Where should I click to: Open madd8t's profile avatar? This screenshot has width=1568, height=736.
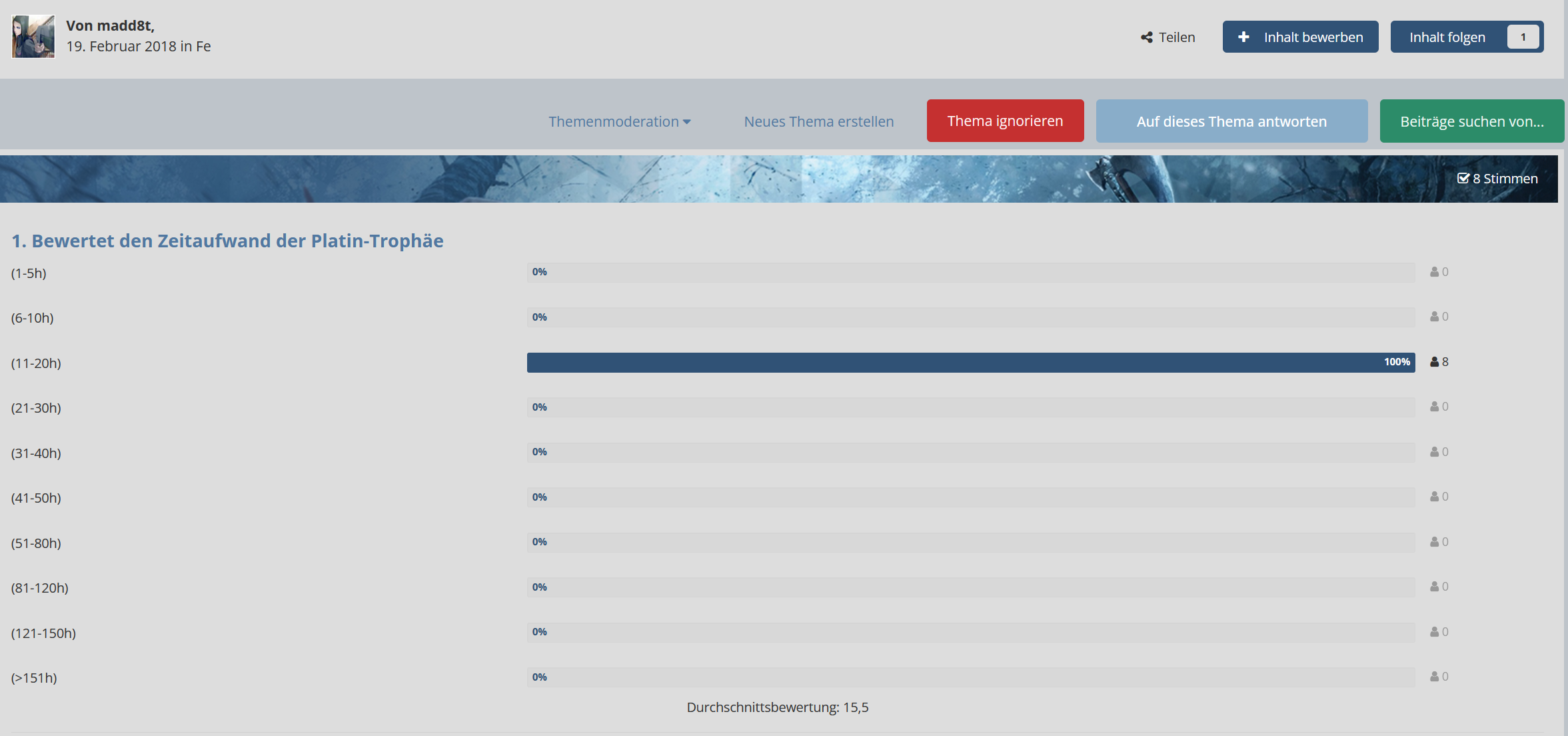pos(33,37)
